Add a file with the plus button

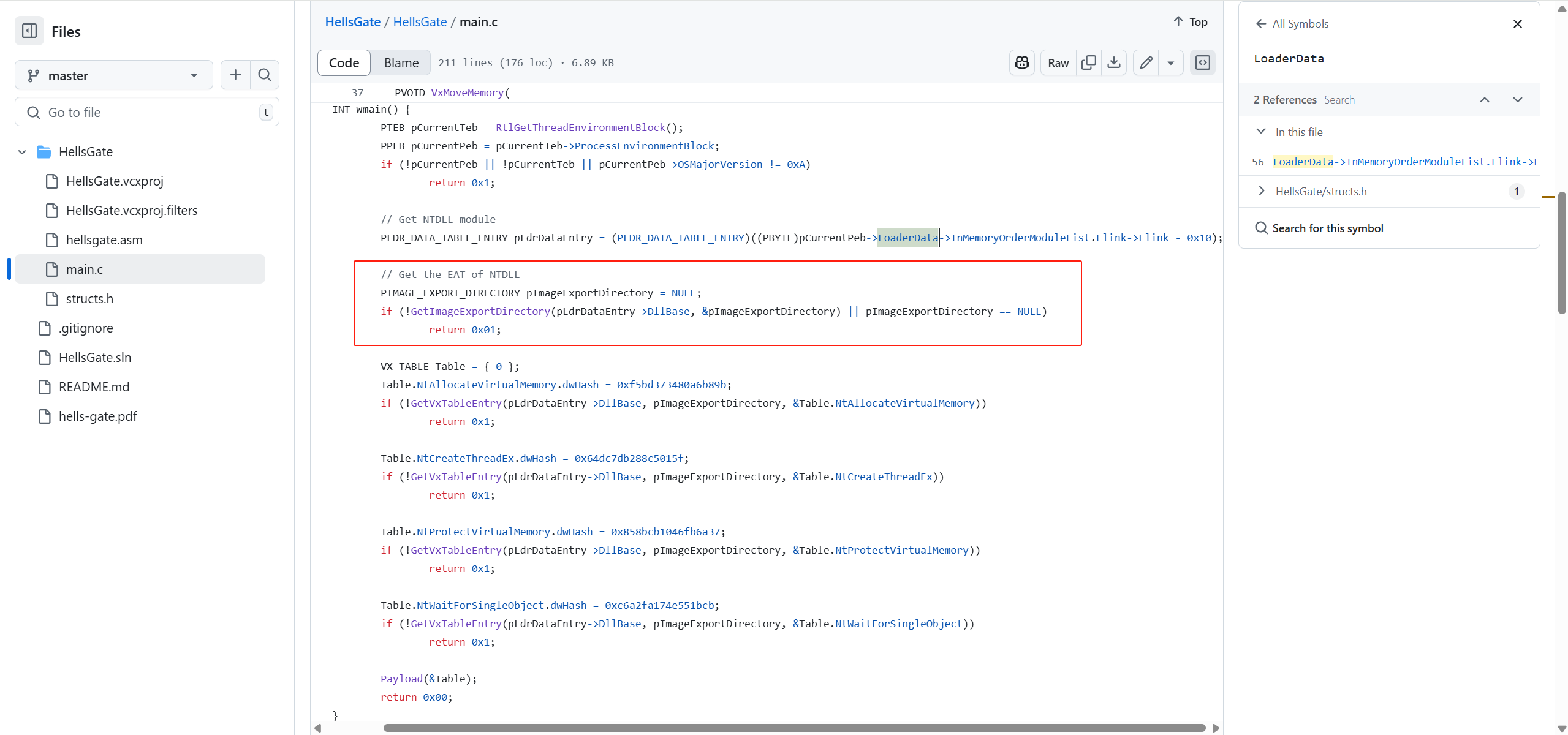pyautogui.click(x=235, y=75)
